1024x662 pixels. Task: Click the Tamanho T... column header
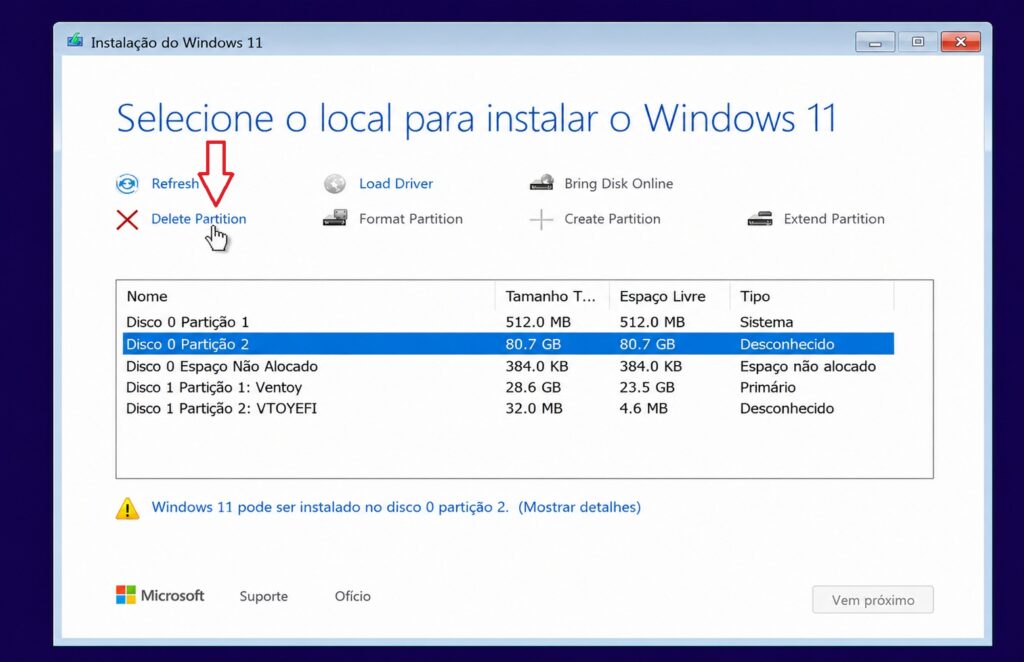552,296
